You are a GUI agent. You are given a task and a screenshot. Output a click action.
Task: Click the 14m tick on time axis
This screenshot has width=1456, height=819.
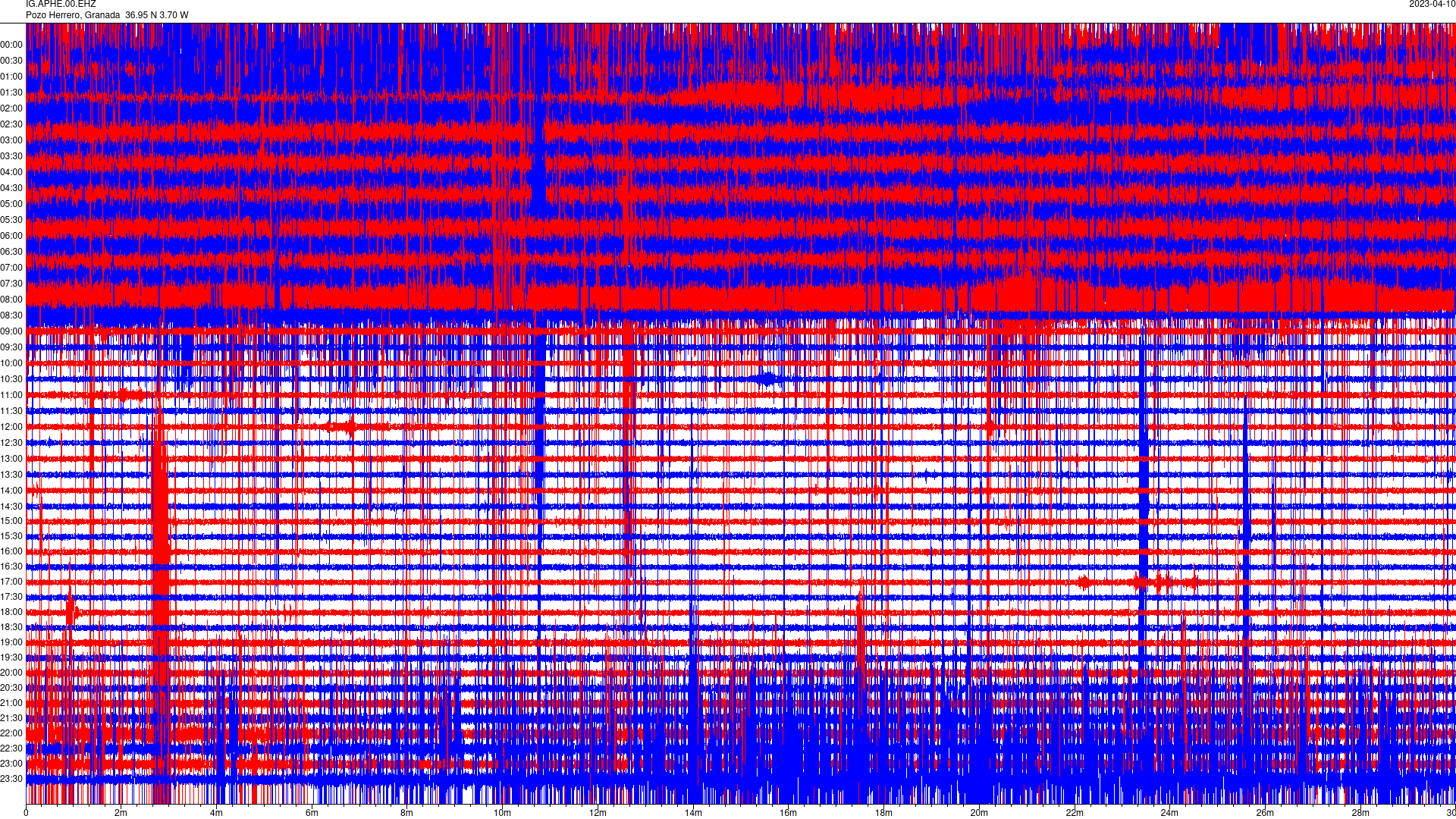pos(693,813)
